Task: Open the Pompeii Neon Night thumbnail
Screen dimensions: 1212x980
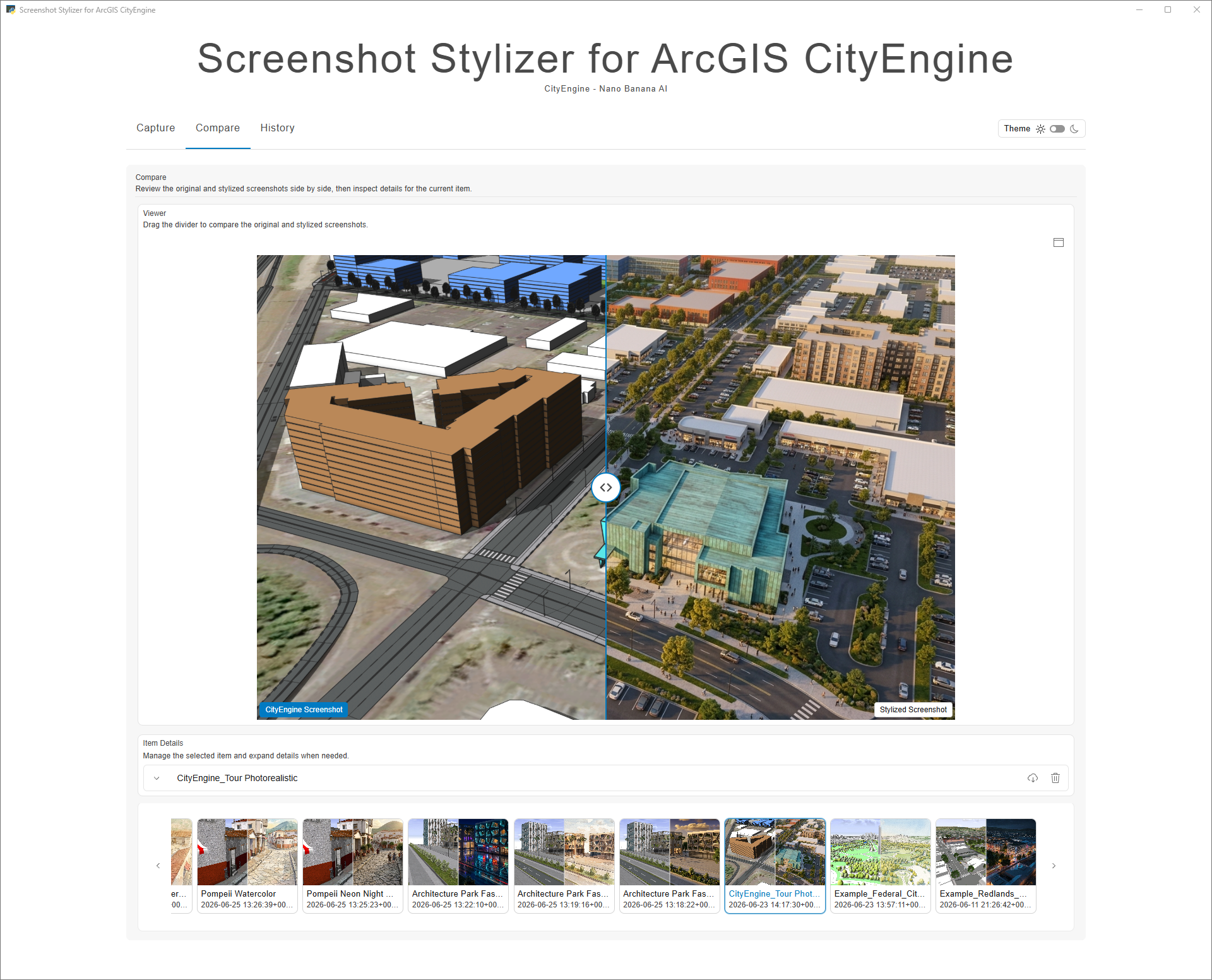Action: click(x=353, y=866)
